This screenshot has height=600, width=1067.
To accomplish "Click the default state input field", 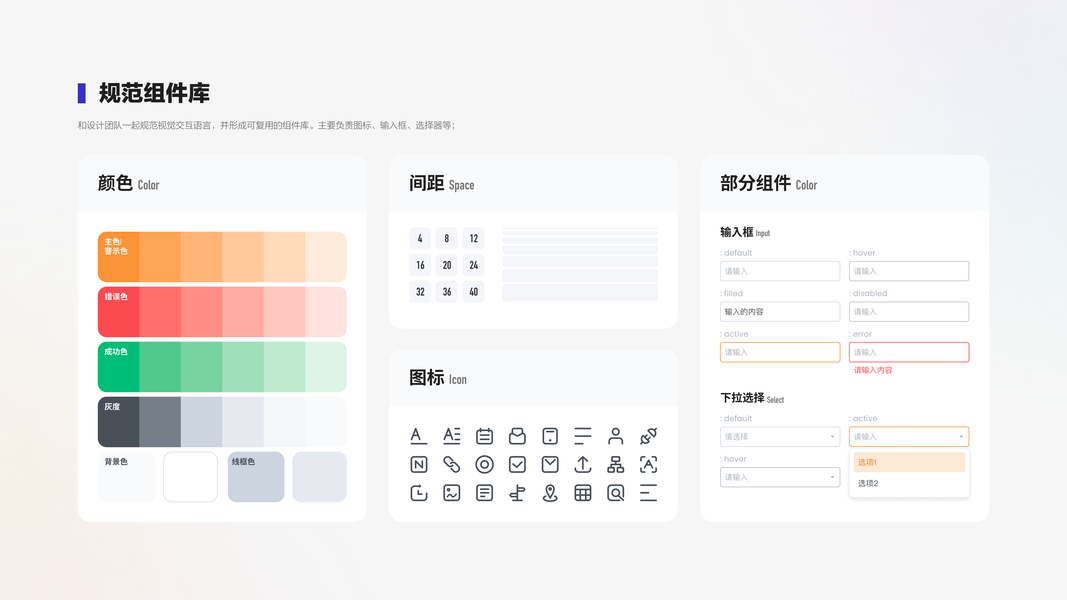I will (780, 271).
